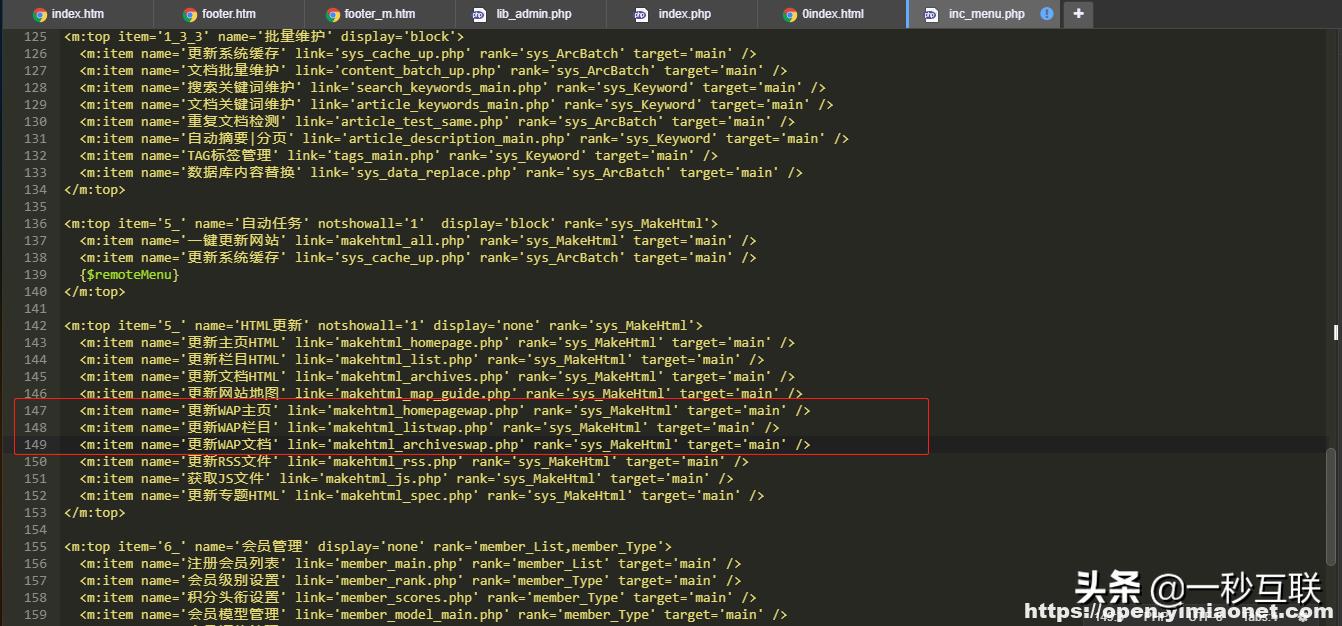This screenshot has height=626, width=1342.
Task: Click the 'makehtml_rss.php' code line
Action: tap(414, 461)
